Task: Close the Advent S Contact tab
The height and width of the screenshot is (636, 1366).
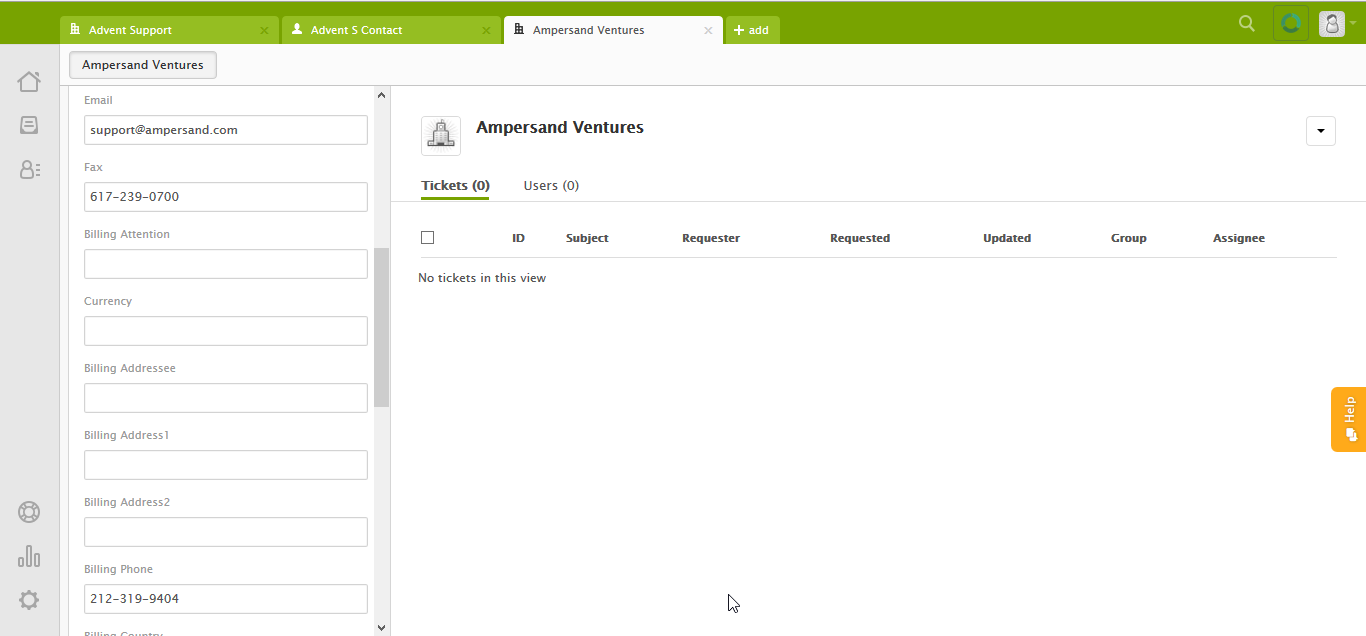Action: (486, 31)
